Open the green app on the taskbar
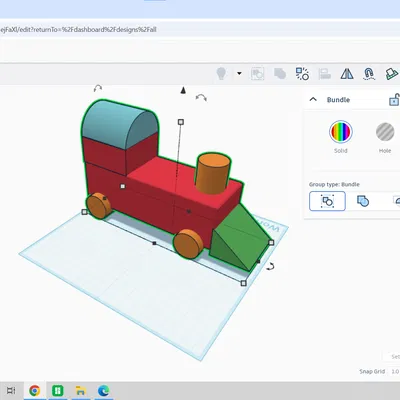This screenshot has width=400, height=400. [58, 390]
